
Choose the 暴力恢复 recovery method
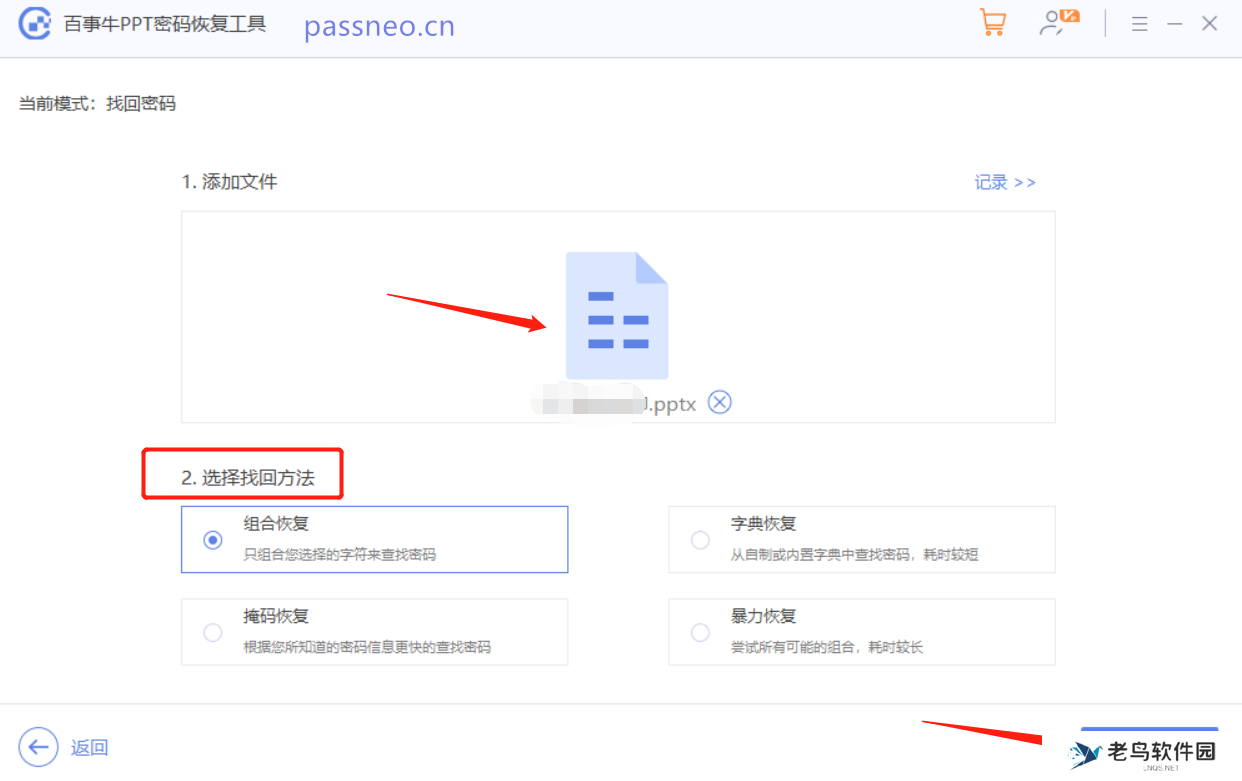point(699,632)
